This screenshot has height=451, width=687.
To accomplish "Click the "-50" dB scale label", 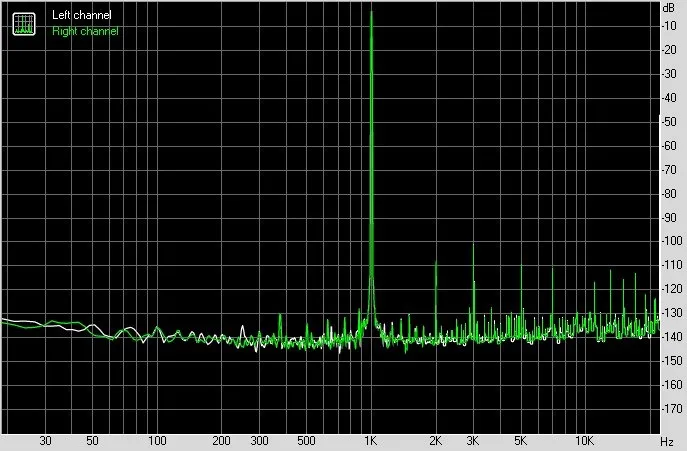I will coord(669,122).
